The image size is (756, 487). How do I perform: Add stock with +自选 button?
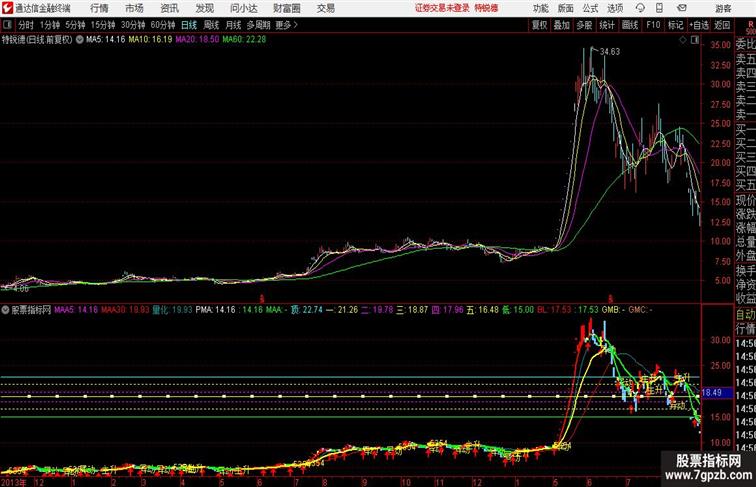699,25
